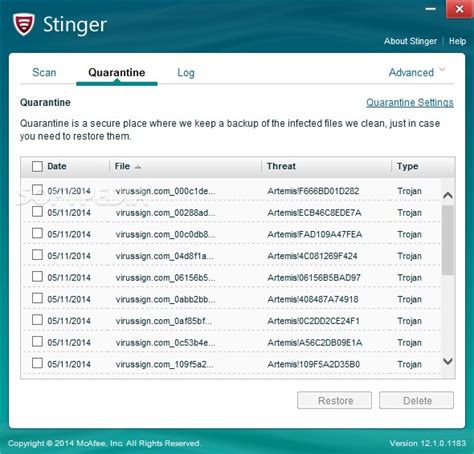
Task: Select threat Artemis!A56C2DB09E1A
Action: tap(315, 343)
